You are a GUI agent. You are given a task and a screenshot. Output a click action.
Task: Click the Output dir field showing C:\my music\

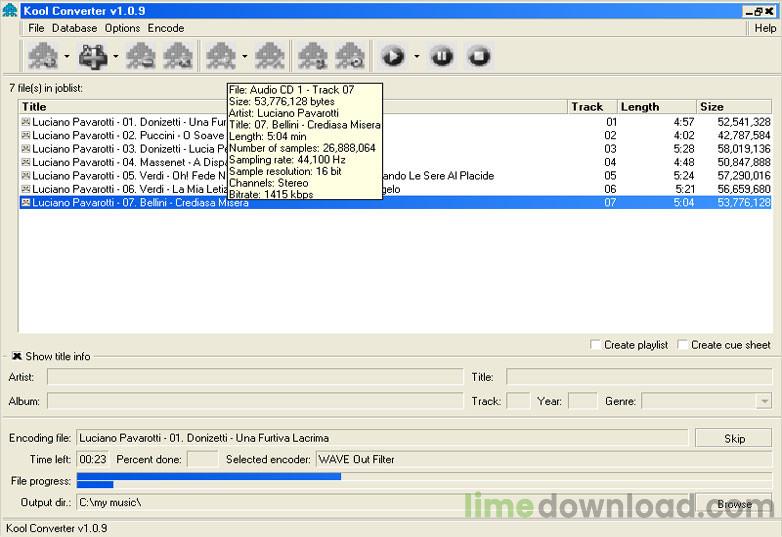tap(382, 503)
